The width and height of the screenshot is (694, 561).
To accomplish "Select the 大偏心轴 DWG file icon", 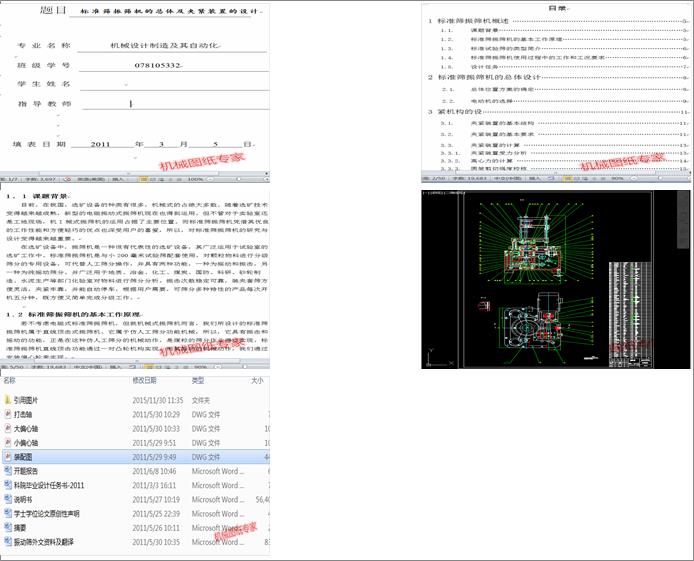I will tap(8, 428).
